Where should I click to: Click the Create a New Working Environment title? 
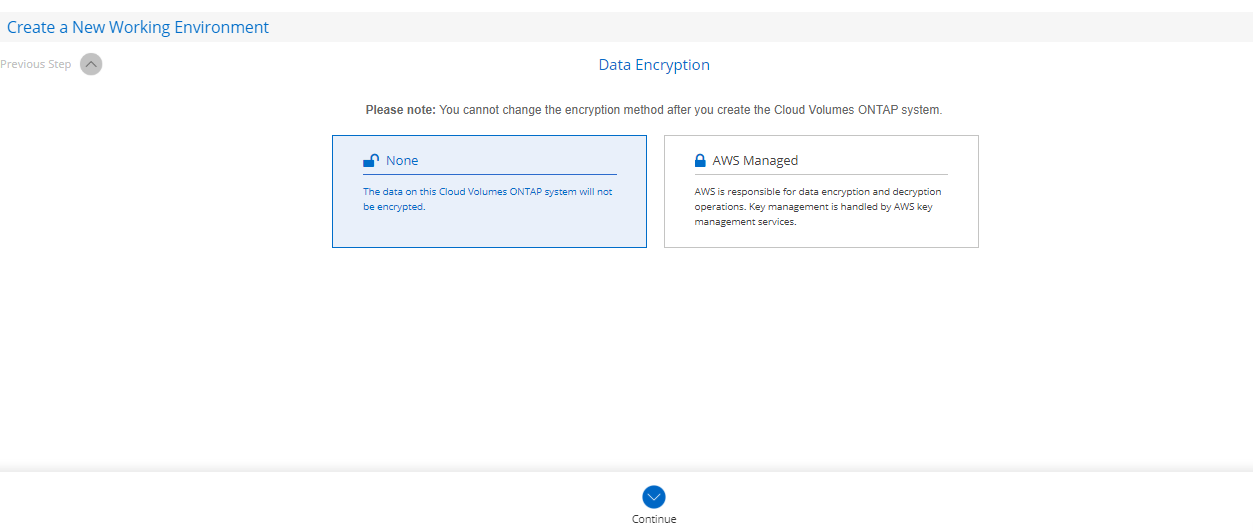(x=138, y=27)
